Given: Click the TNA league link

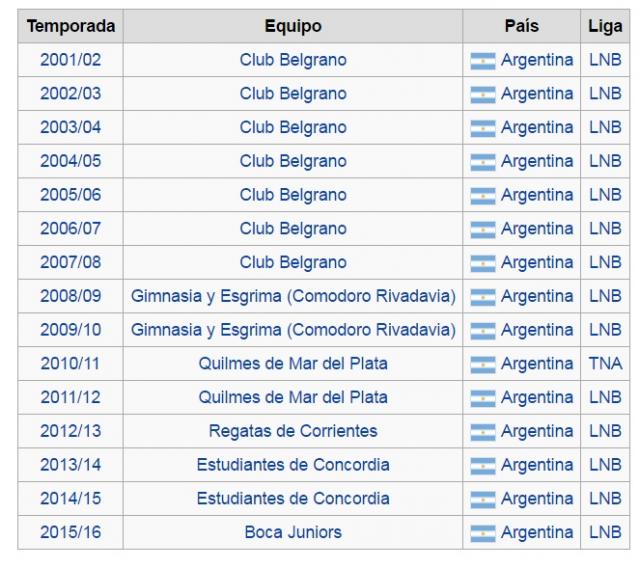Looking at the screenshot, I should tap(605, 364).
